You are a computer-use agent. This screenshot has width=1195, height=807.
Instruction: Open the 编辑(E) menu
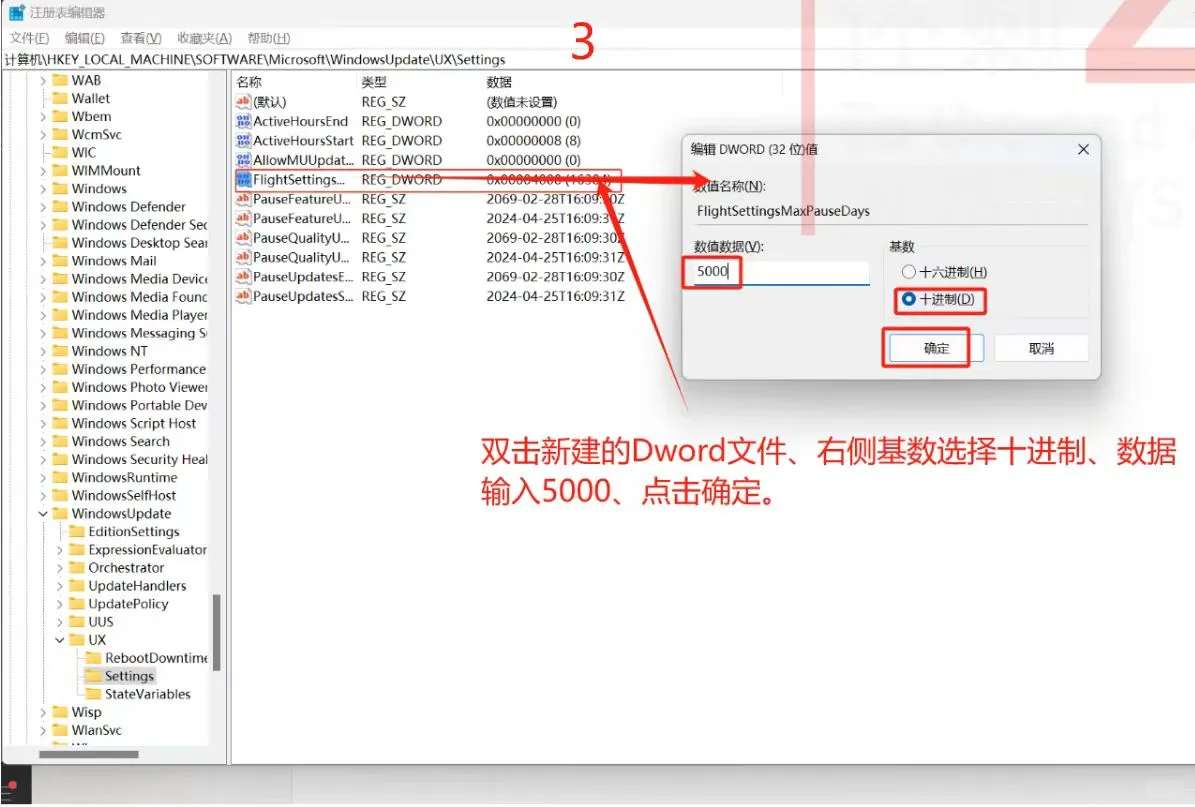(85, 38)
